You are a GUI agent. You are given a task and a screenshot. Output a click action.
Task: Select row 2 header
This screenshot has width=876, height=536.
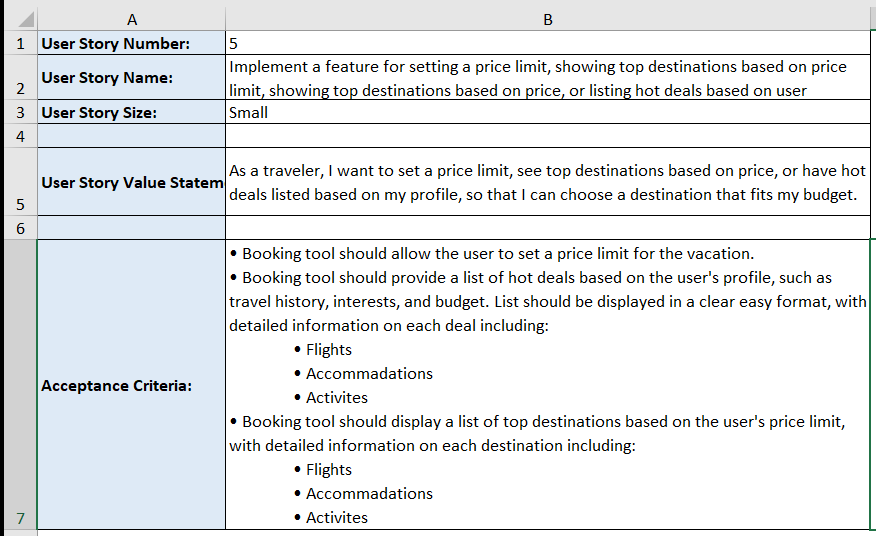coord(20,77)
